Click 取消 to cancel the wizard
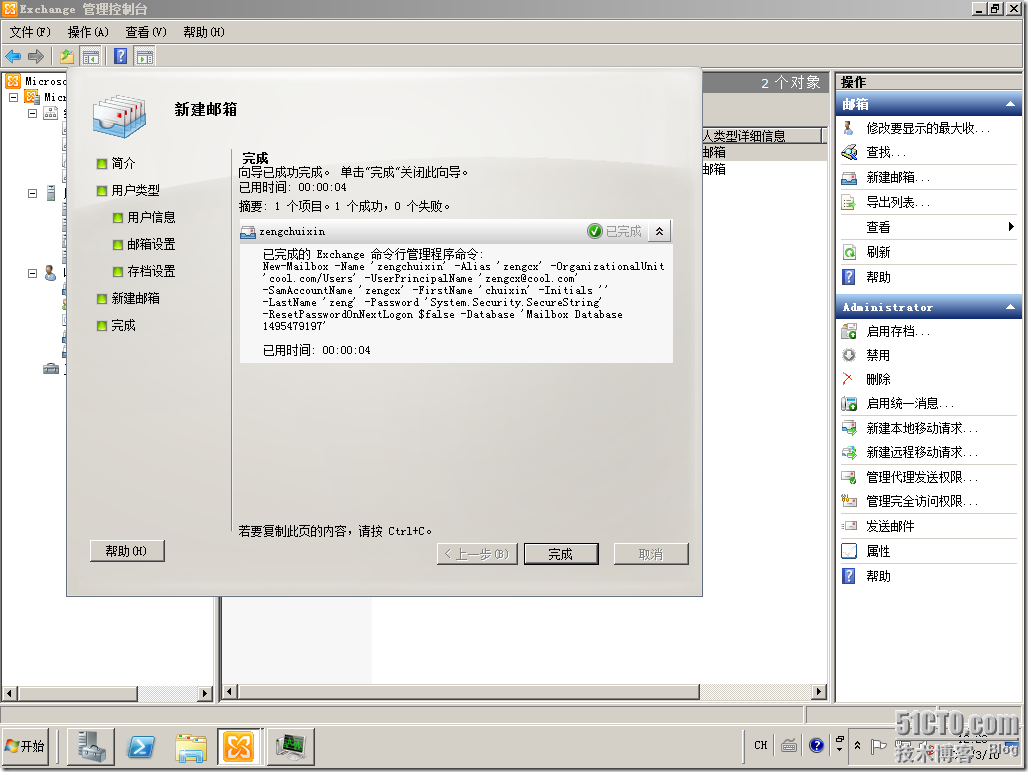Screen dimensions: 1028x772 click(x=650, y=553)
